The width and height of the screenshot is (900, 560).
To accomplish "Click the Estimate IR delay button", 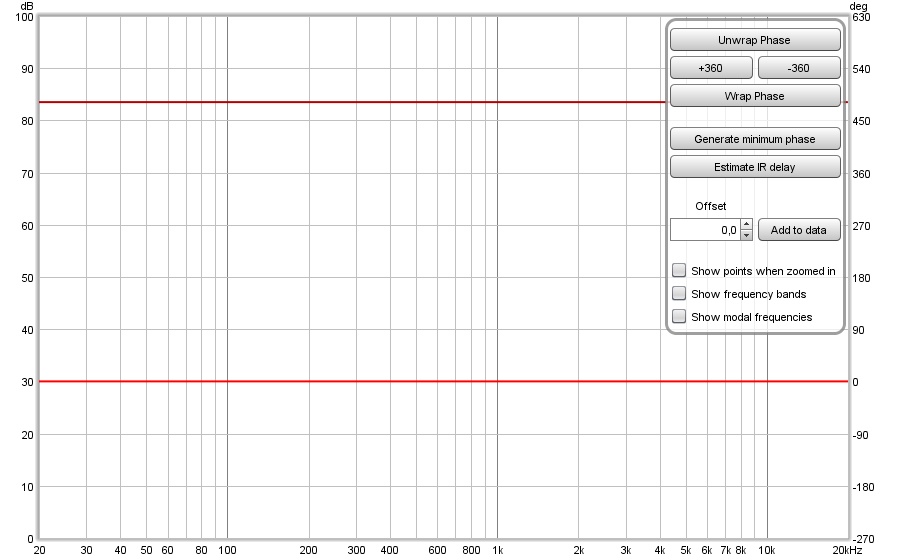I will (755, 167).
